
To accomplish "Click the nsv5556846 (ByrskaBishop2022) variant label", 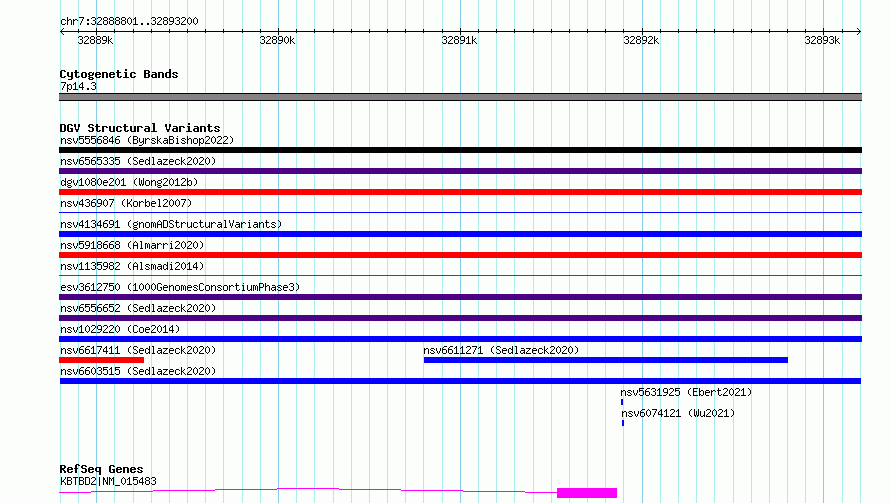I will pos(147,140).
